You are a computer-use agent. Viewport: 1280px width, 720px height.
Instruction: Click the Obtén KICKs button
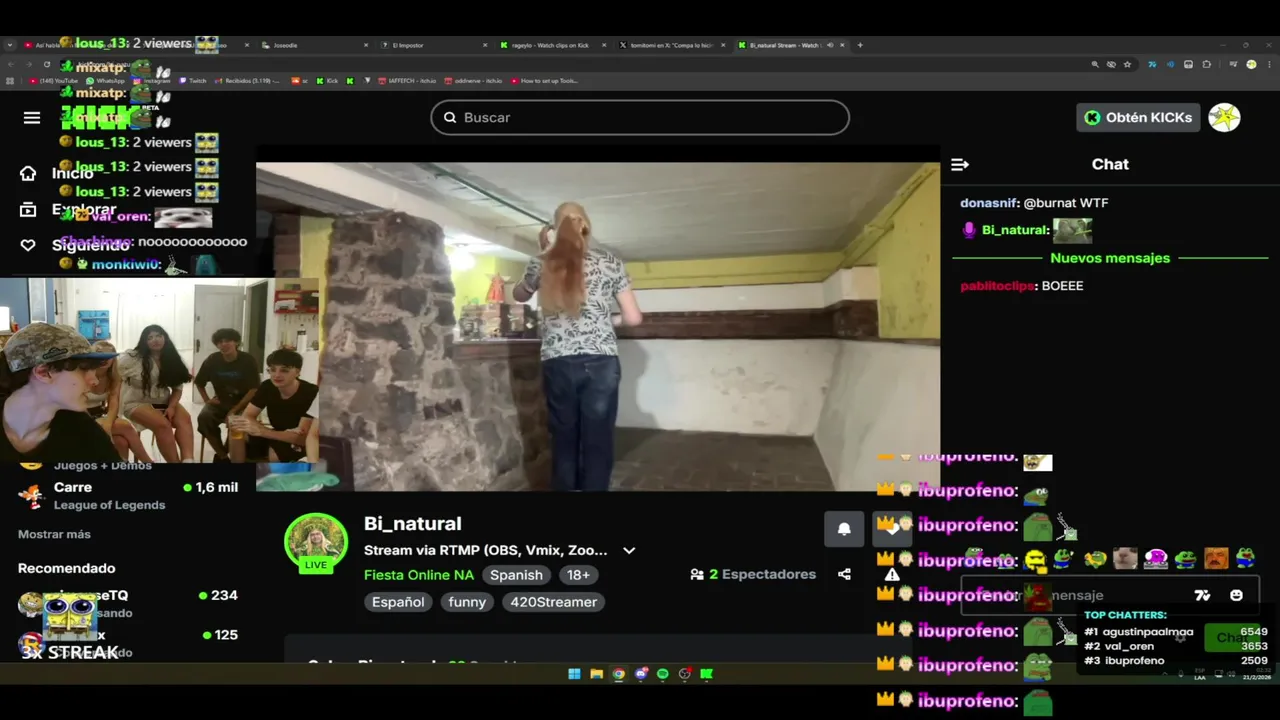pos(1138,117)
